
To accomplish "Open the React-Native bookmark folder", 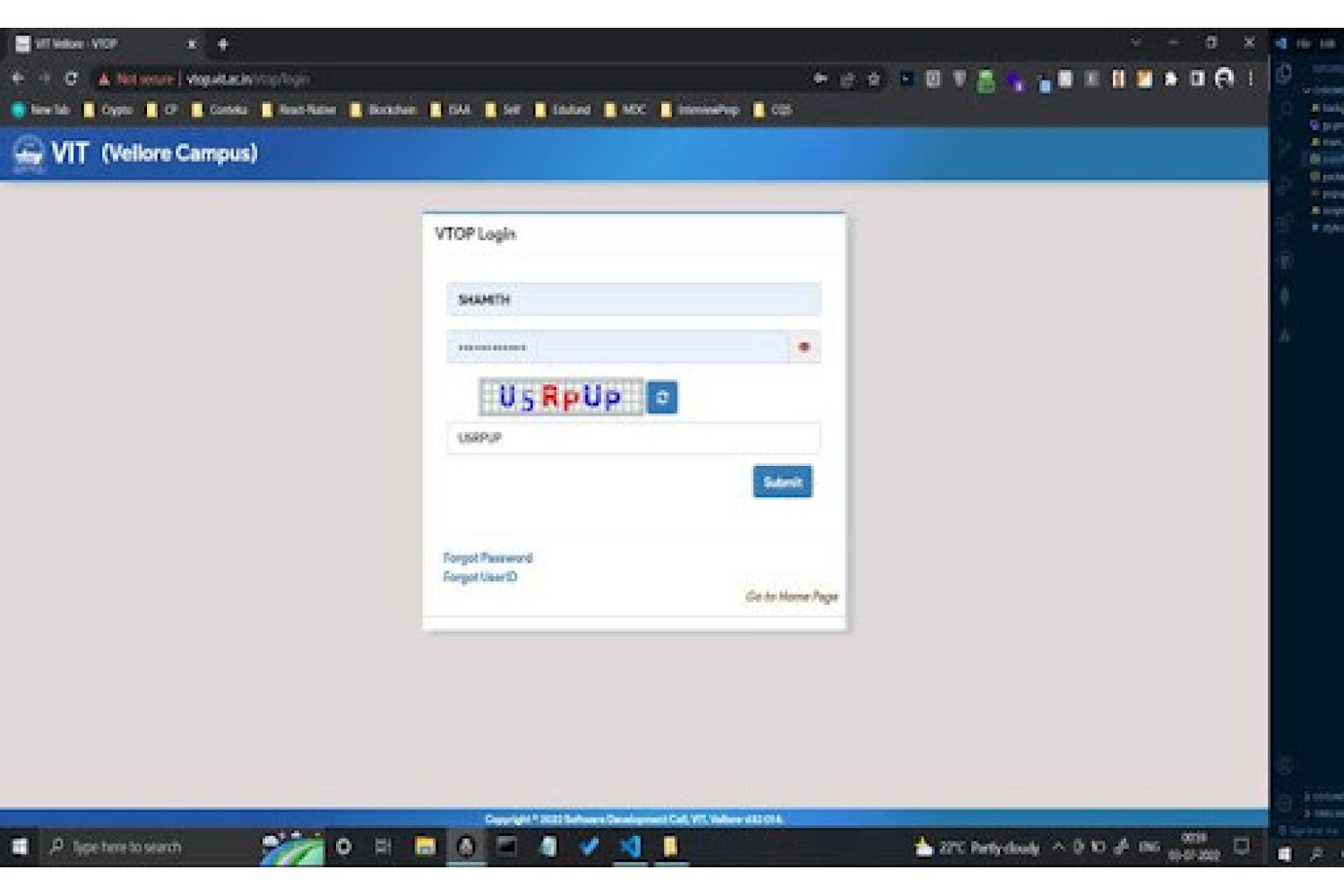I will point(298,110).
